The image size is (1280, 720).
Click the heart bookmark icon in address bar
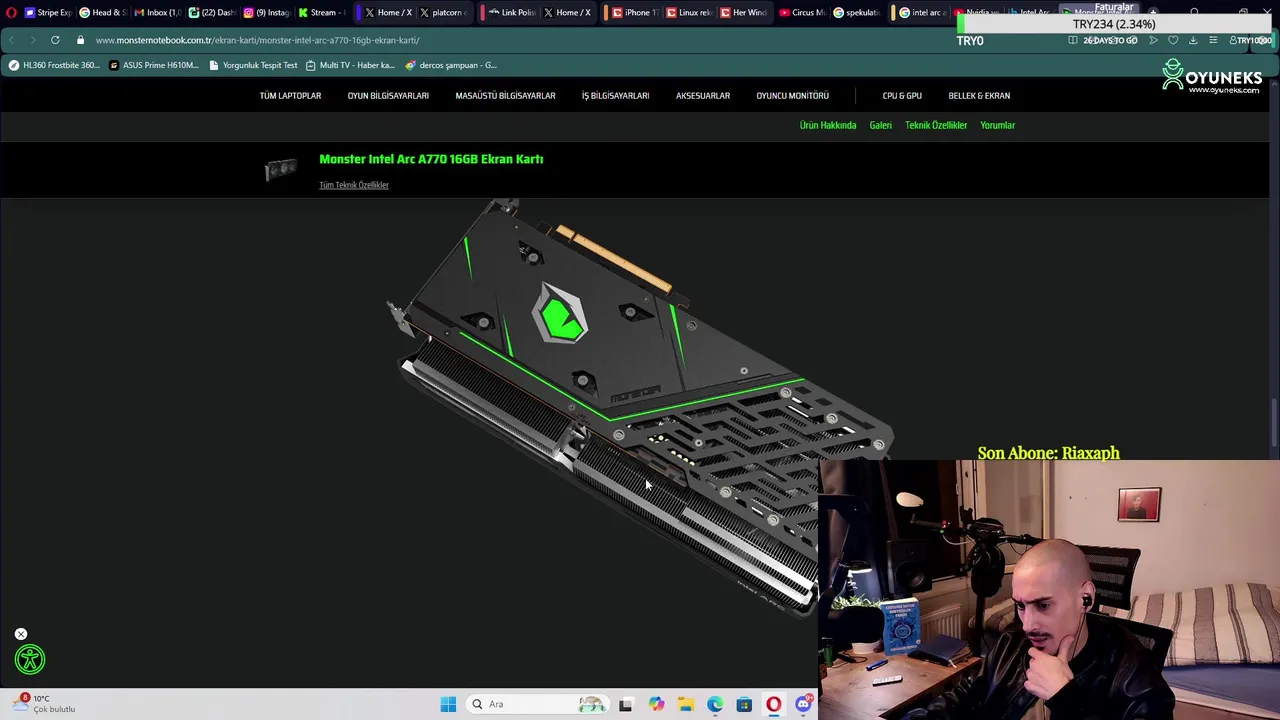click(x=1173, y=40)
